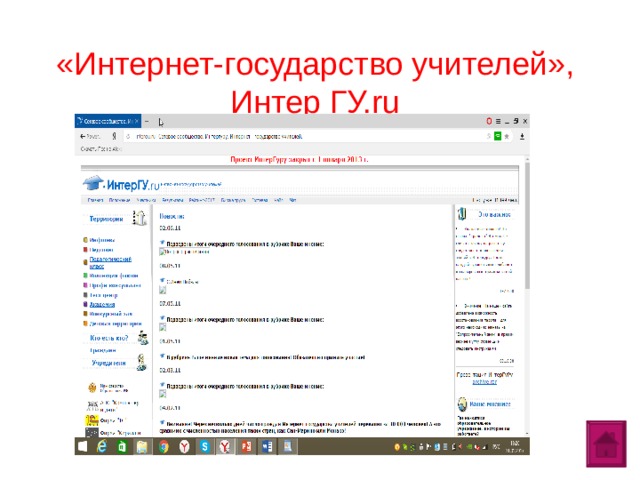Open the green Store app on taskbar
Image resolution: width=640 pixels, height=480 pixels.
(122, 447)
